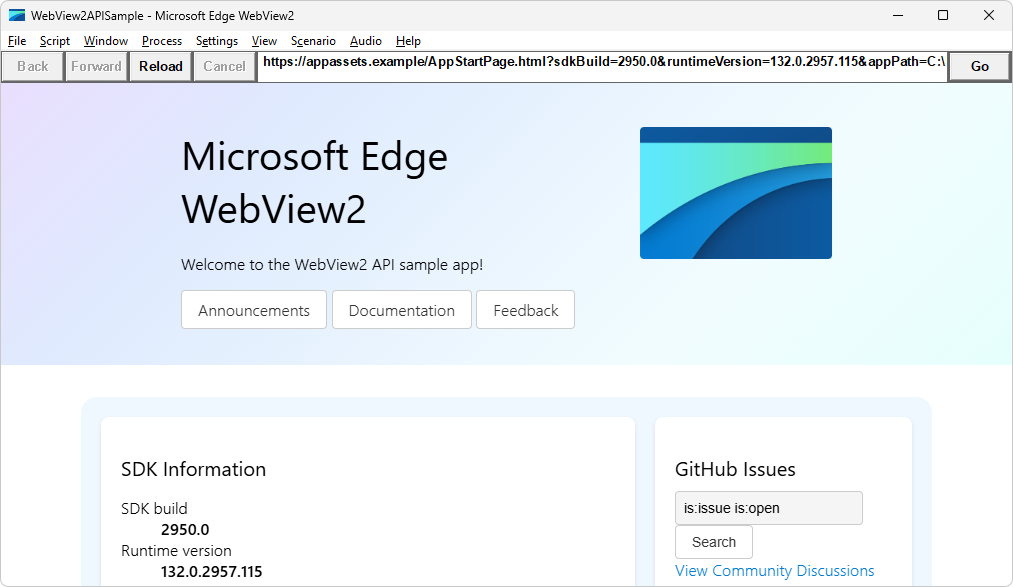Open the Audio menu
Viewport: 1013px width, 587px height.
(x=365, y=41)
